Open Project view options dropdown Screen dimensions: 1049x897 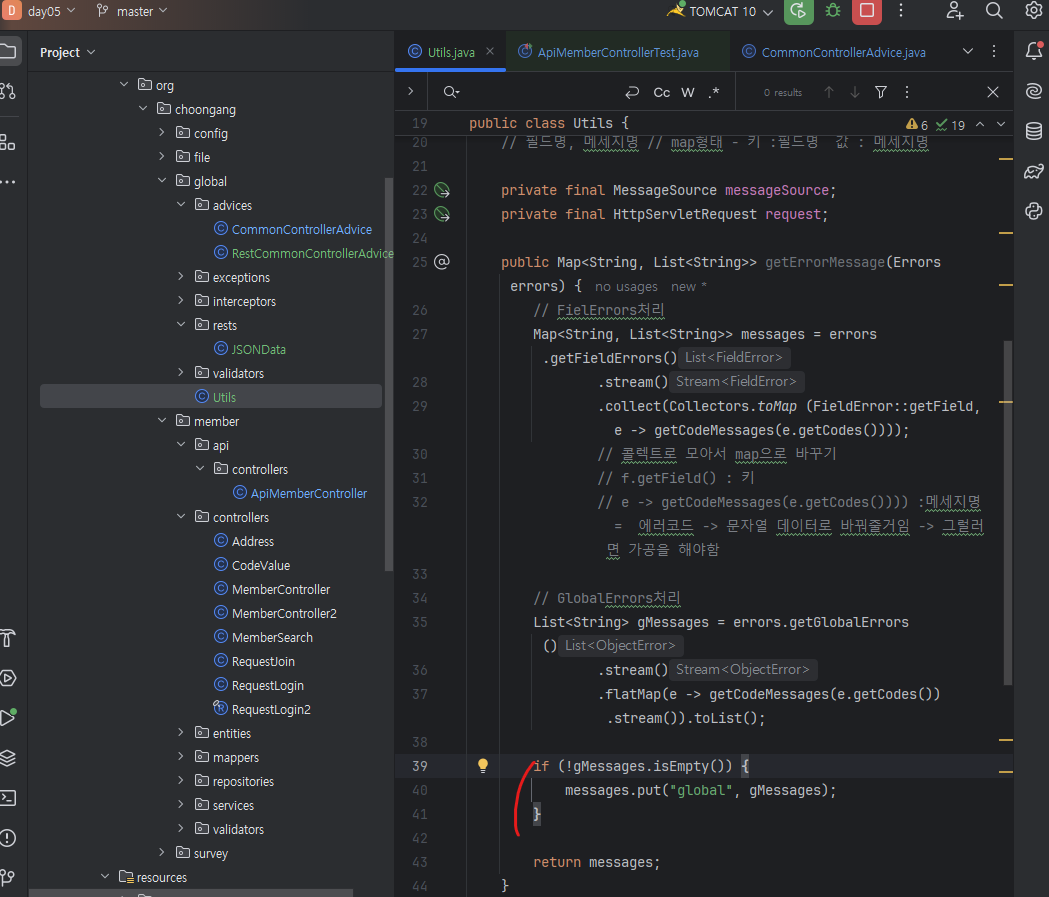click(x=68, y=52)
